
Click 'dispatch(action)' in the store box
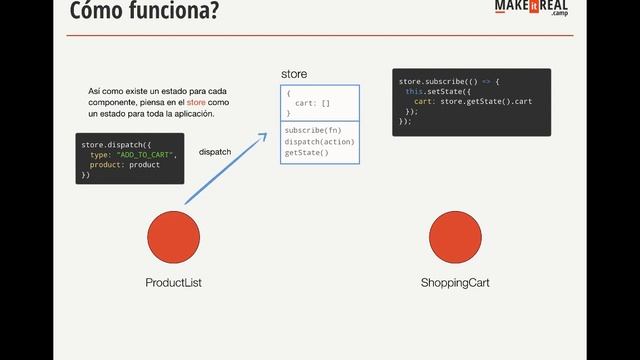tap(320, 142)
